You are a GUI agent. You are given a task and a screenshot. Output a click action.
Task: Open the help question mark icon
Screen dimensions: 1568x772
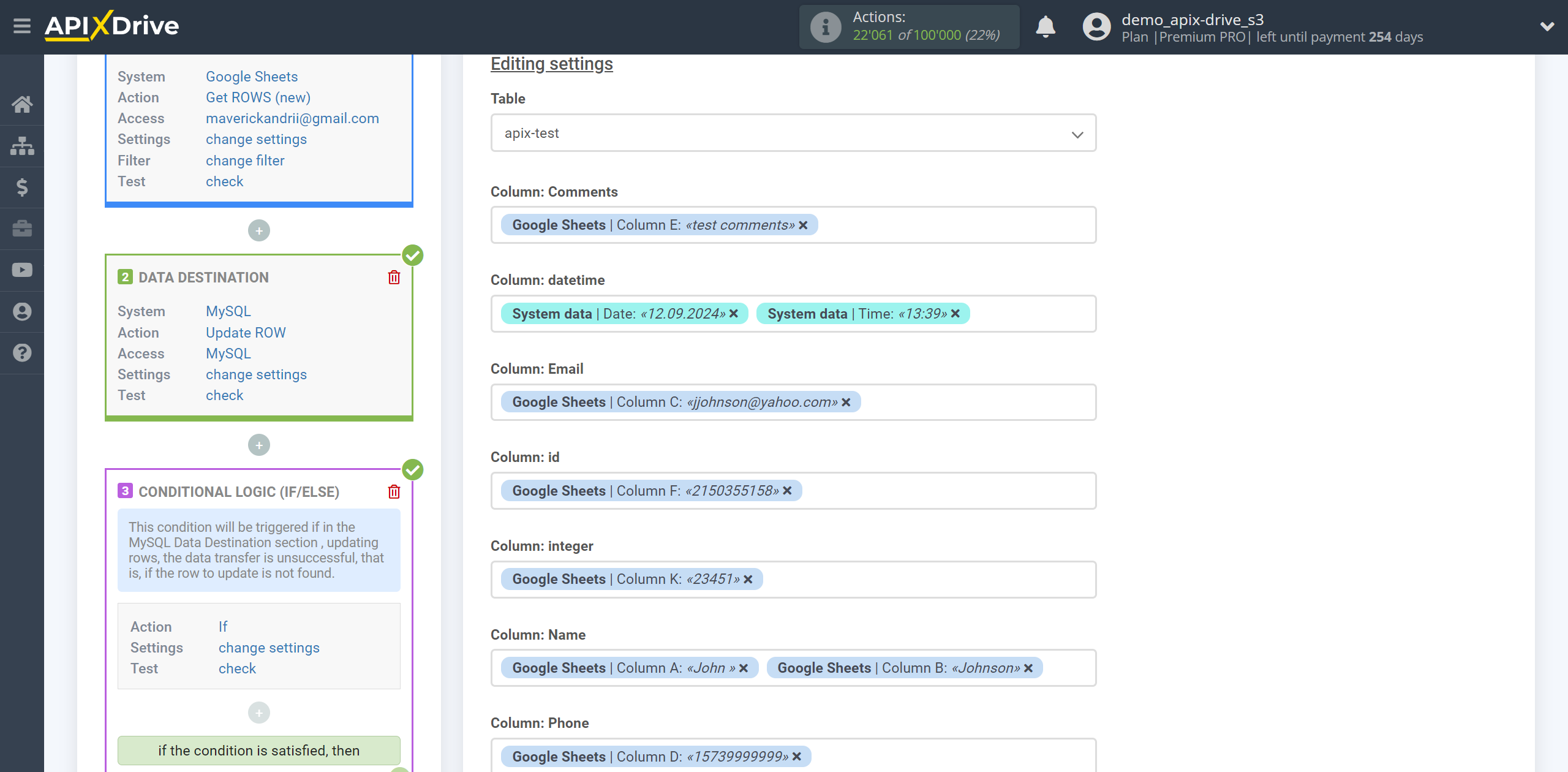[22, 353]
